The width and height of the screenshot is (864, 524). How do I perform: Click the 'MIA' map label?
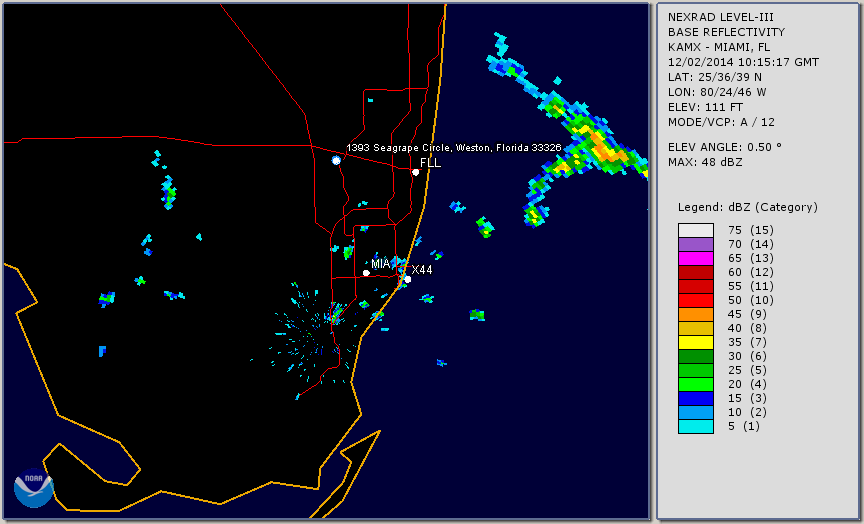coord(380,264)
